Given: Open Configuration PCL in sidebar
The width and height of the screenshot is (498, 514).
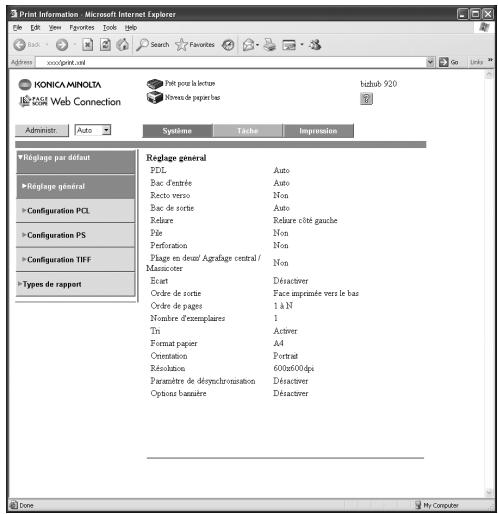Looking at the screenshot, I should pyautogui.click(x=76, y=211).
